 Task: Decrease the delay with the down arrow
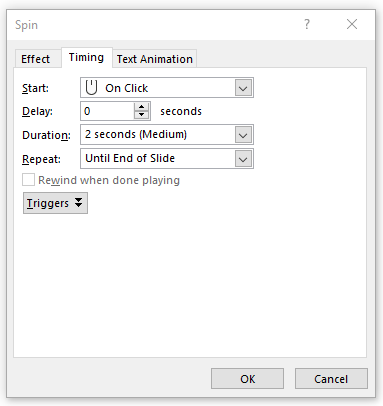tap(142, 115)
